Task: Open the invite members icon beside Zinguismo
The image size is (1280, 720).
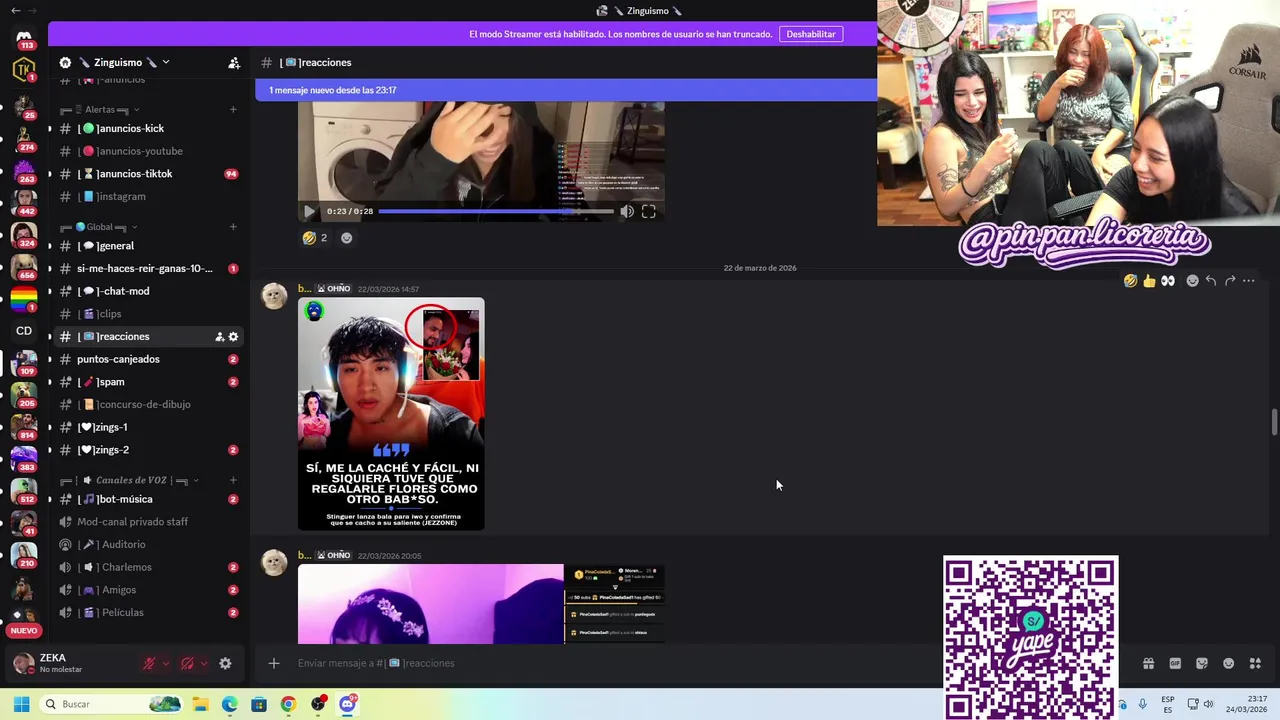Action: click(234, 62)
